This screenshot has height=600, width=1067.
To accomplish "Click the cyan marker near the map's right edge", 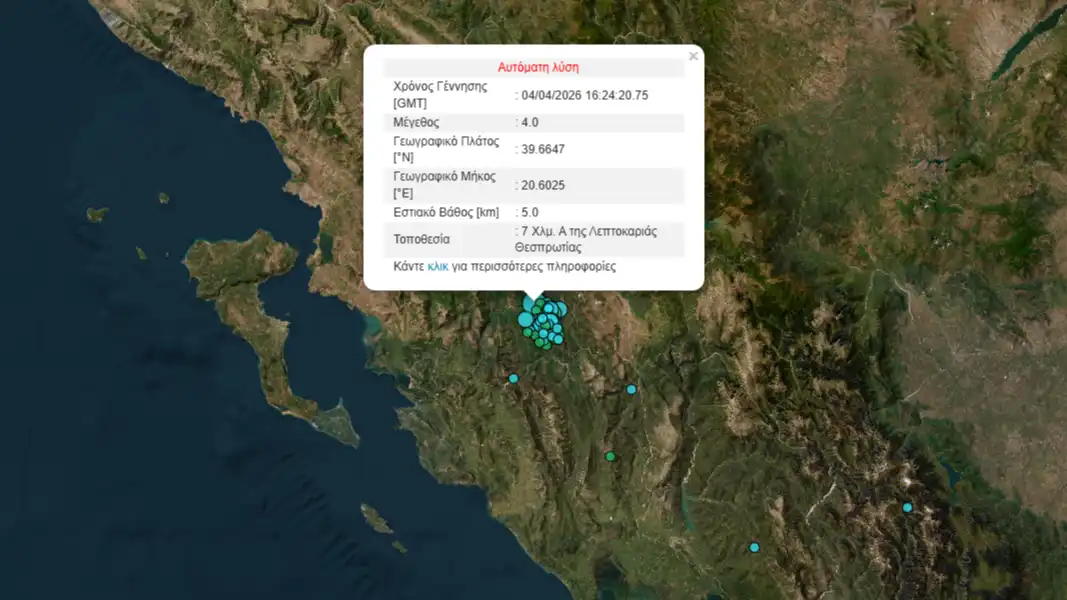I will click(x=907, y=508).
